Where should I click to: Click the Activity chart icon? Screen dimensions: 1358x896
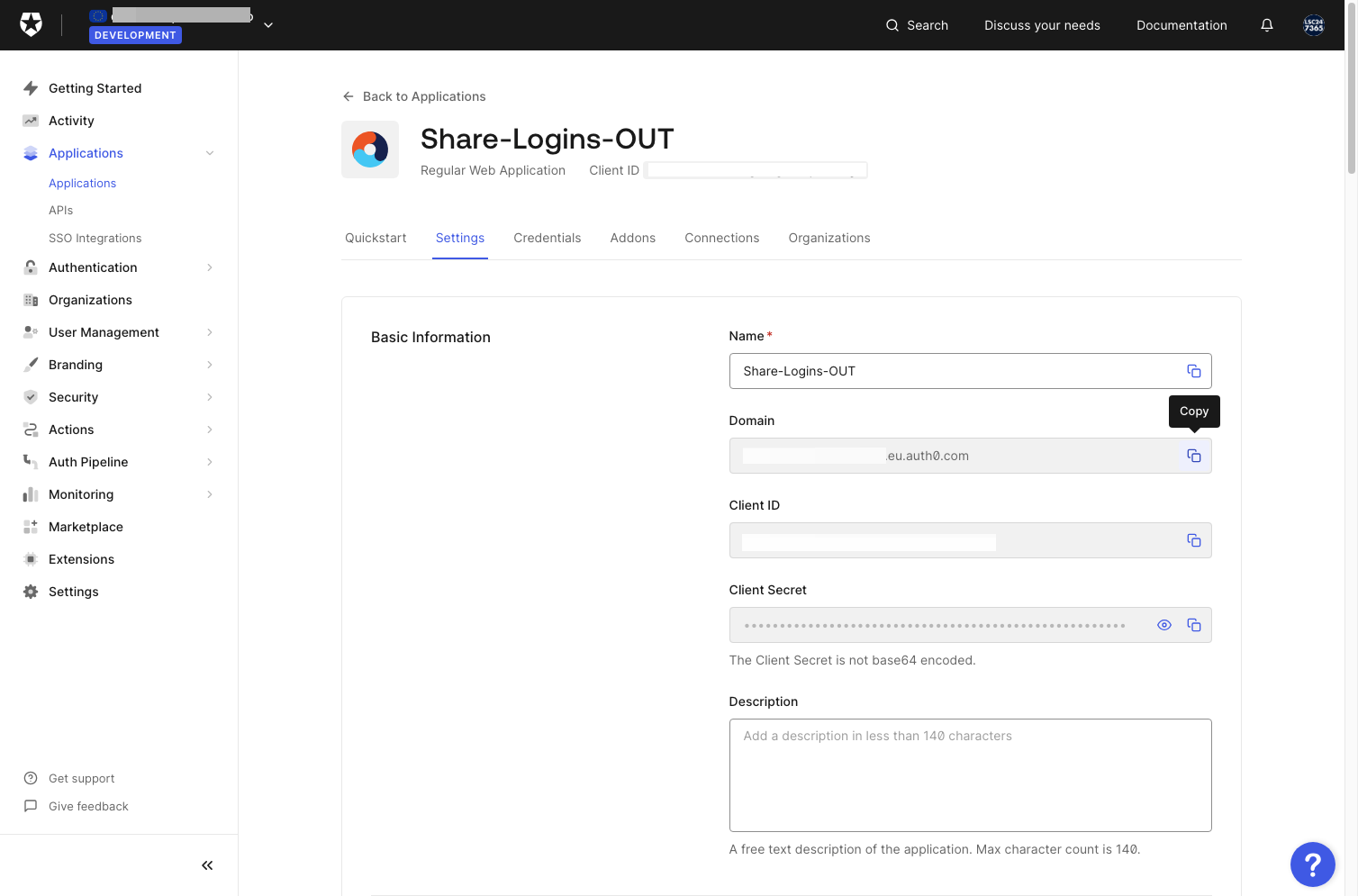click(x=31, y=121)
